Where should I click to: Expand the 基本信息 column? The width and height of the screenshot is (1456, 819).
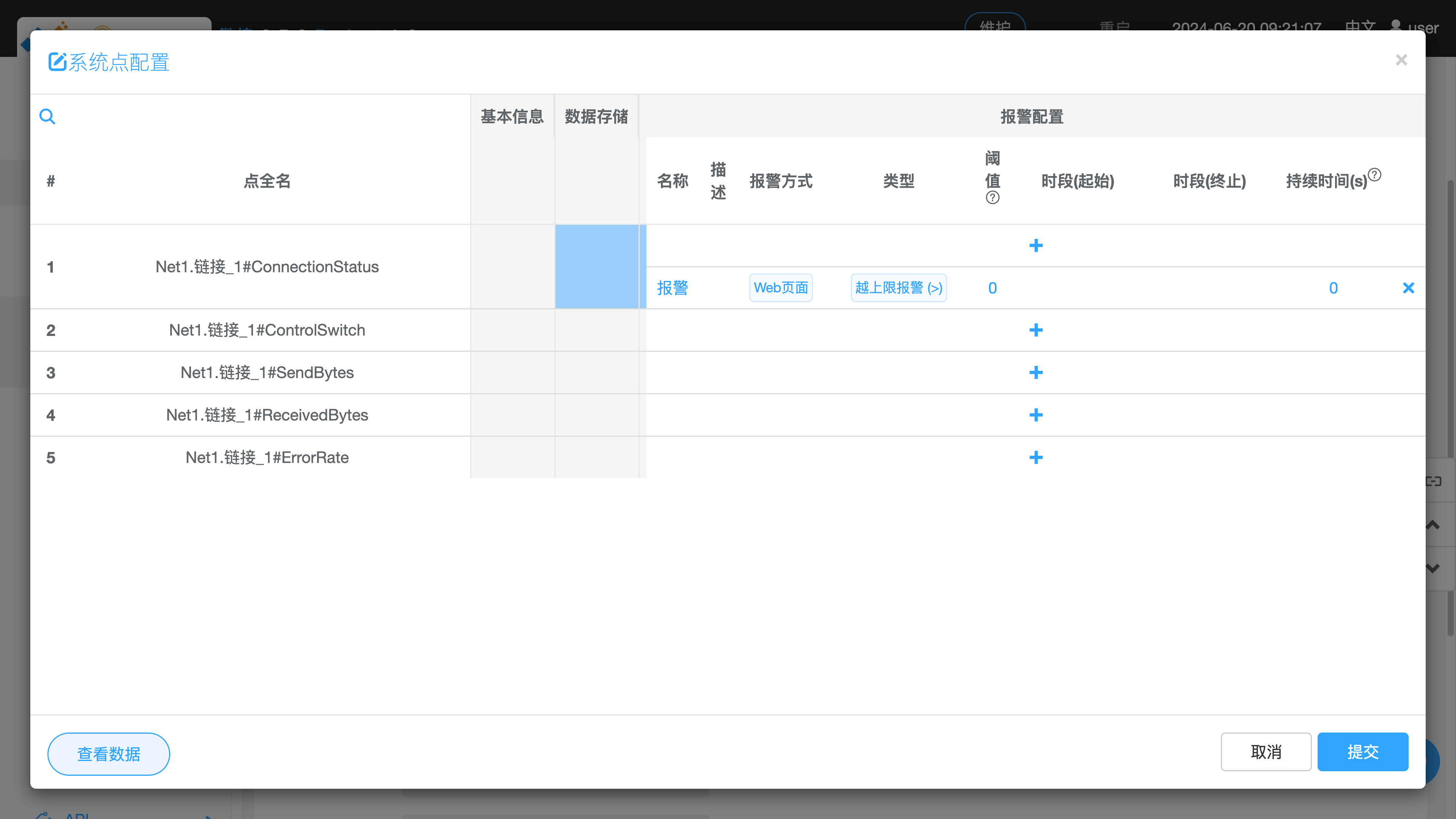tap(512, 116)
